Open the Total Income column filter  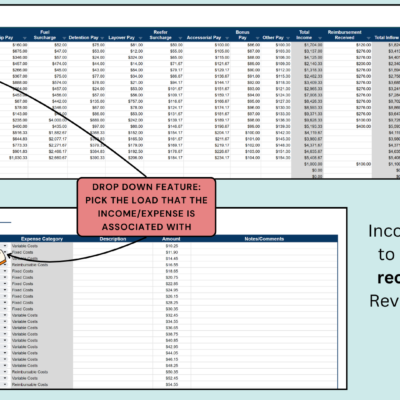tap(320, 38)
